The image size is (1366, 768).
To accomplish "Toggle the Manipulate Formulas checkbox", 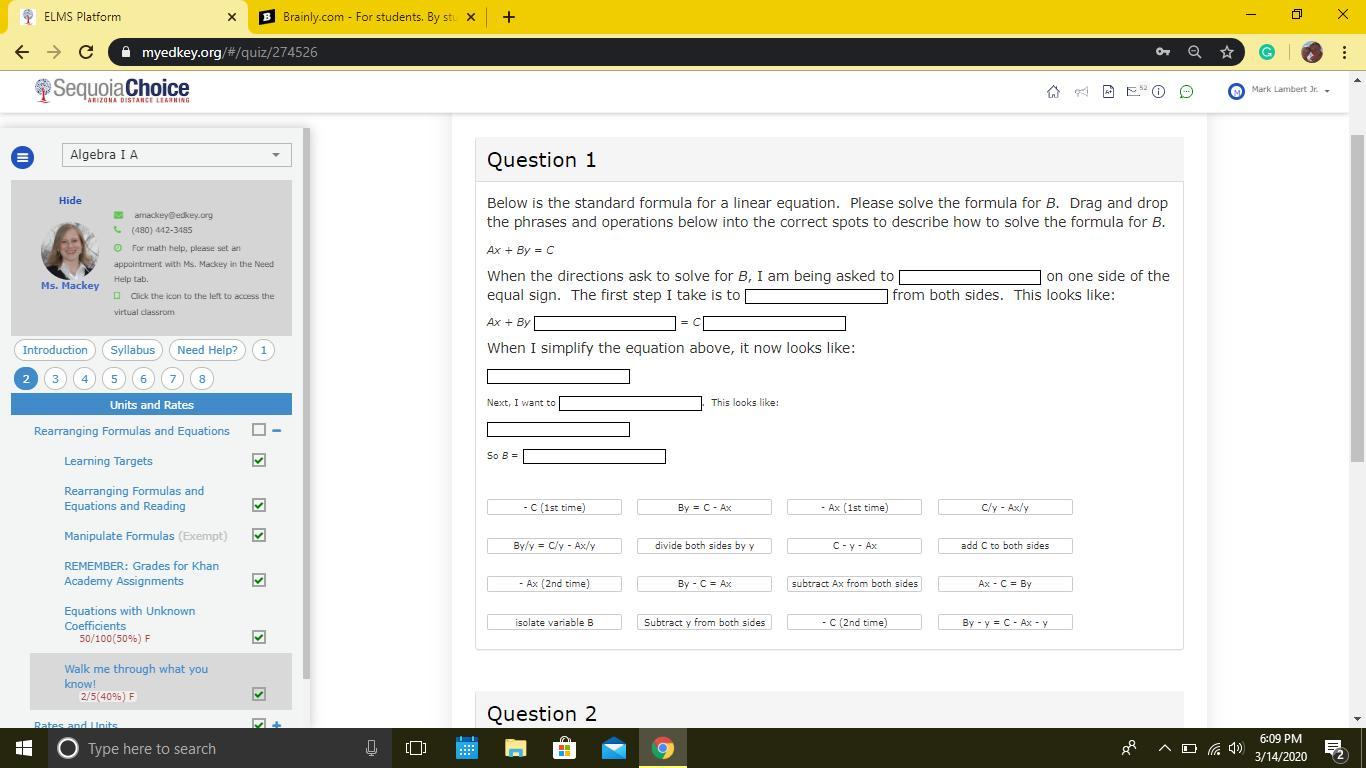I will (259, 536).
